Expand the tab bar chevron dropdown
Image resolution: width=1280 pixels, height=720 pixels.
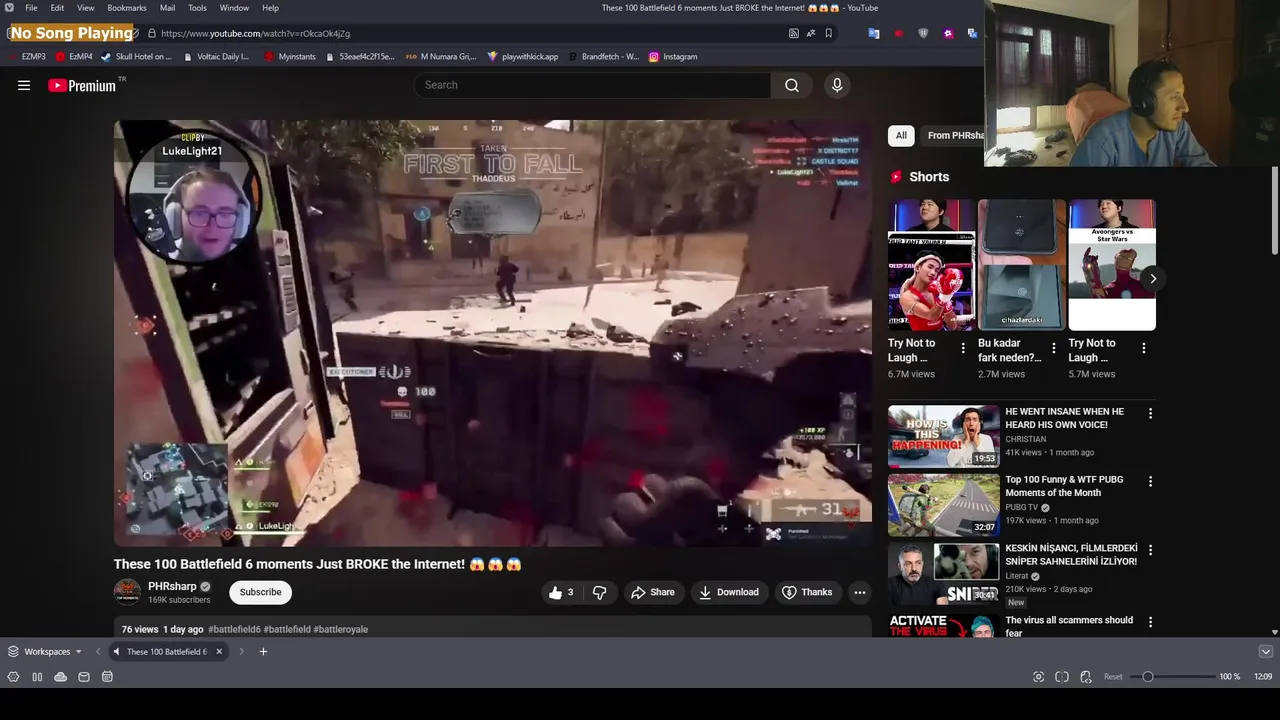(x=1265, y=652)
